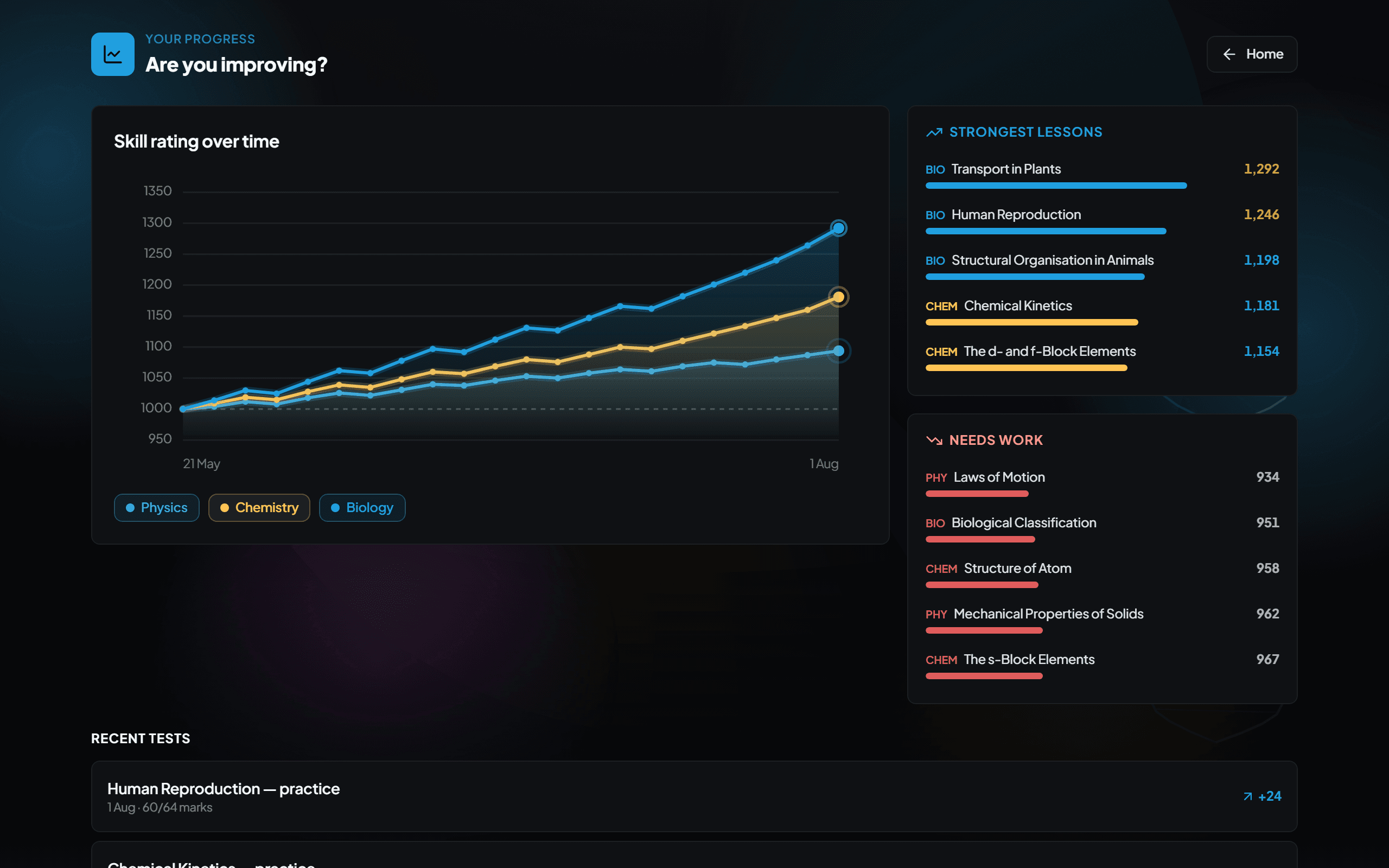
Task: Click the Your Progress label
Action: pos(200,39)
